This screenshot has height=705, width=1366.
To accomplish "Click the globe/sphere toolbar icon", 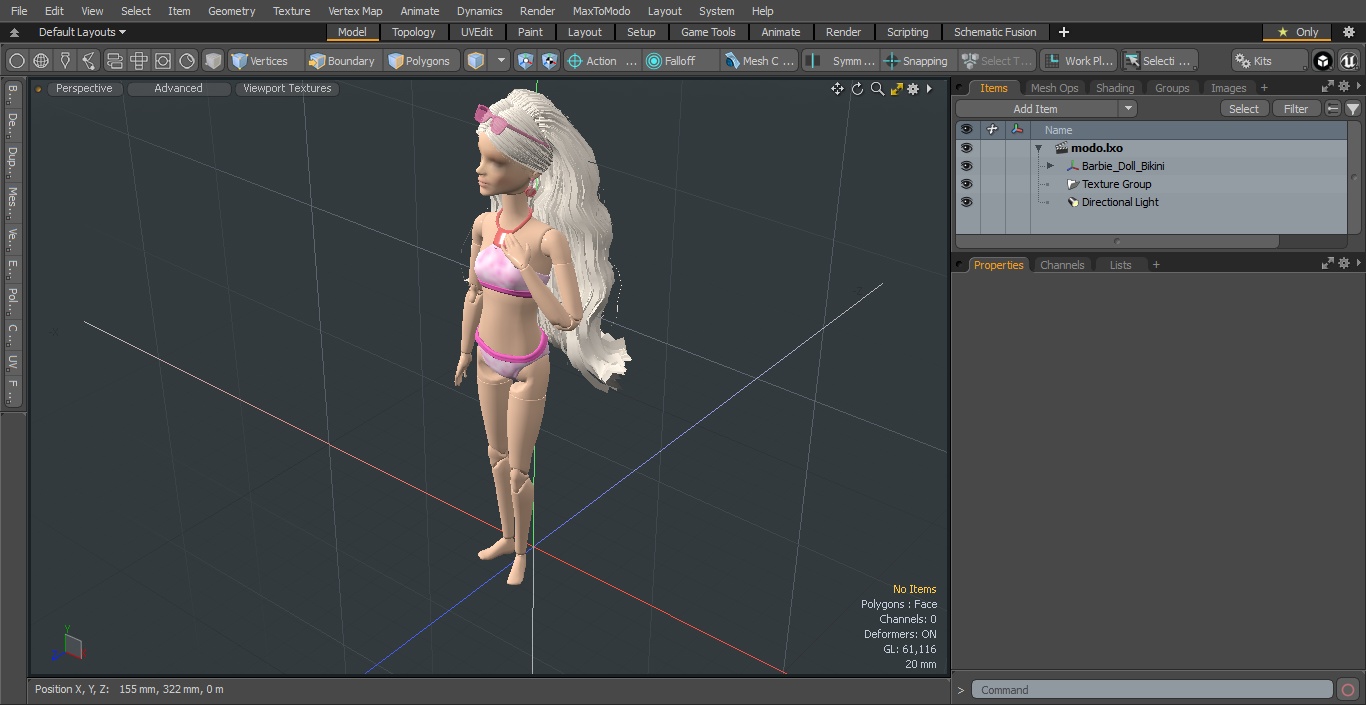I will 41,61.
